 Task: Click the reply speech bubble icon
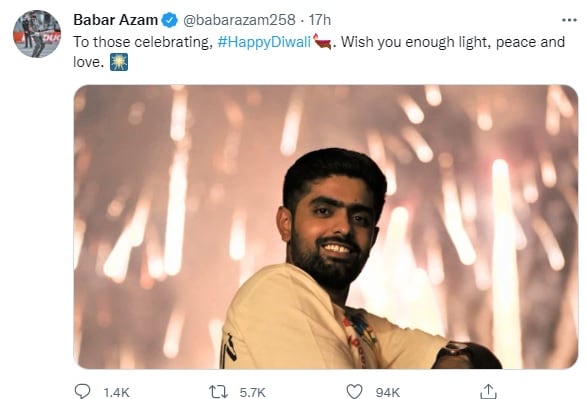[82, 392]
